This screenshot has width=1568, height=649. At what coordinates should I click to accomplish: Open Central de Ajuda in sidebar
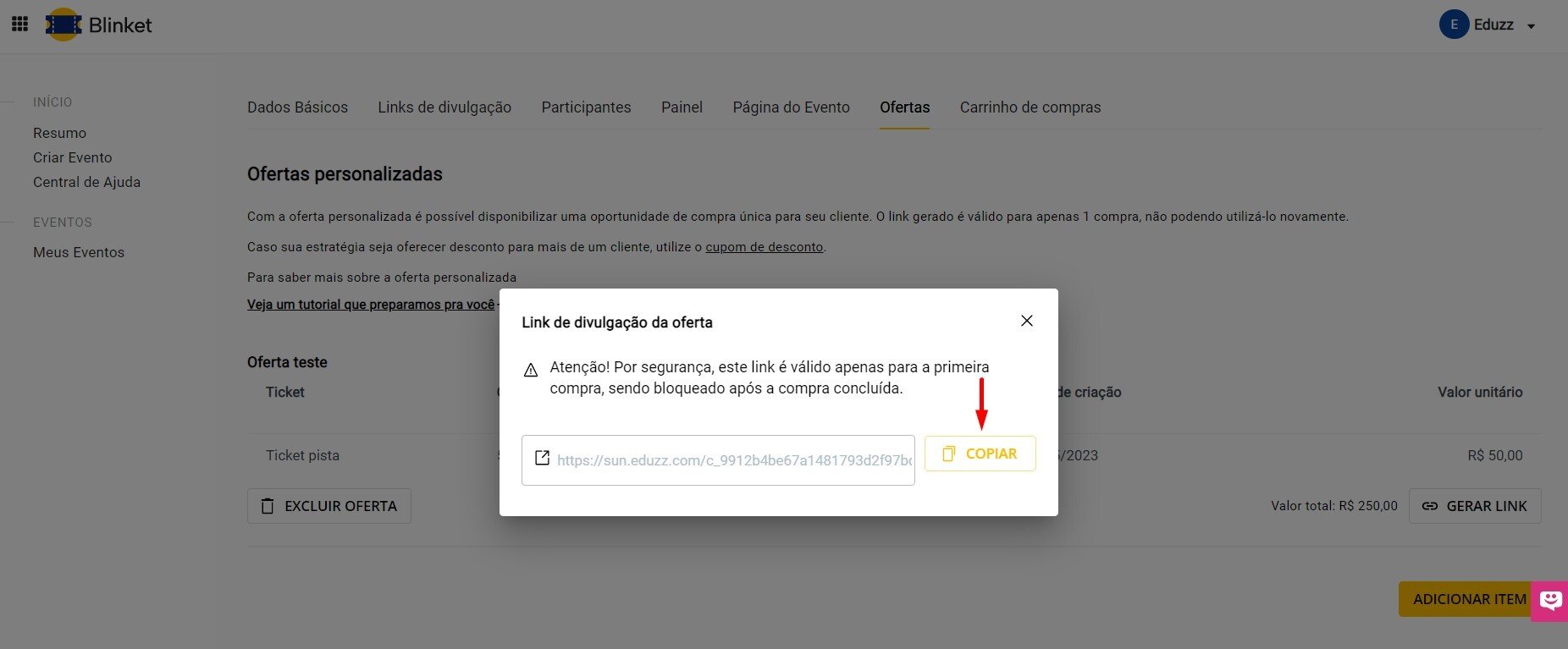[86, 182]
